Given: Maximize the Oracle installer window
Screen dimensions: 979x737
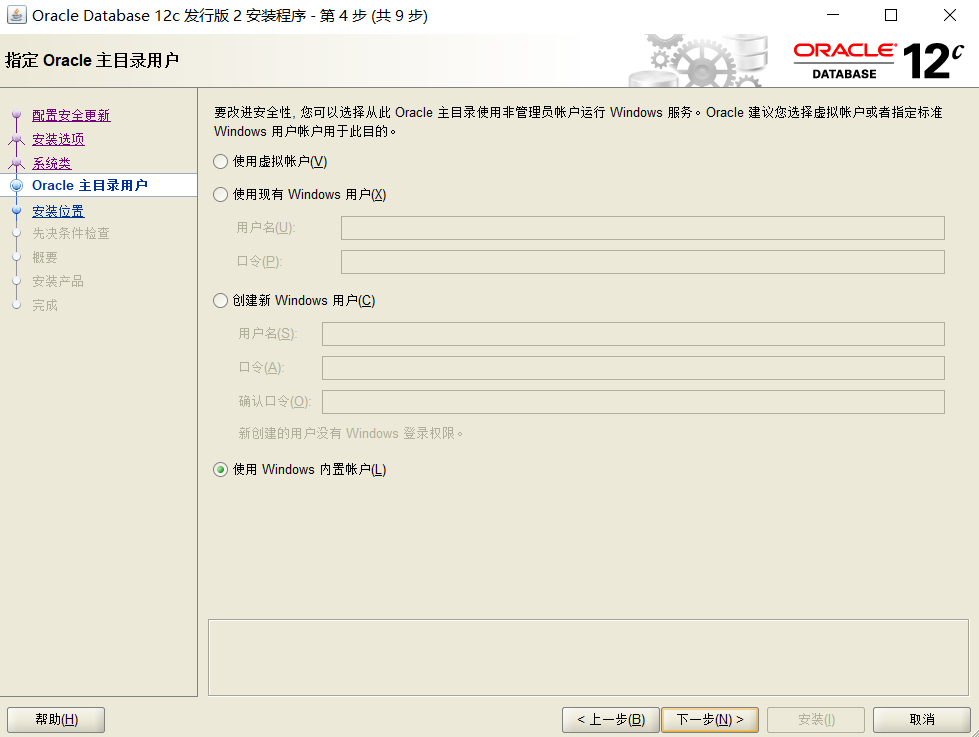Looking at the screenshot, I should (891, 15).
